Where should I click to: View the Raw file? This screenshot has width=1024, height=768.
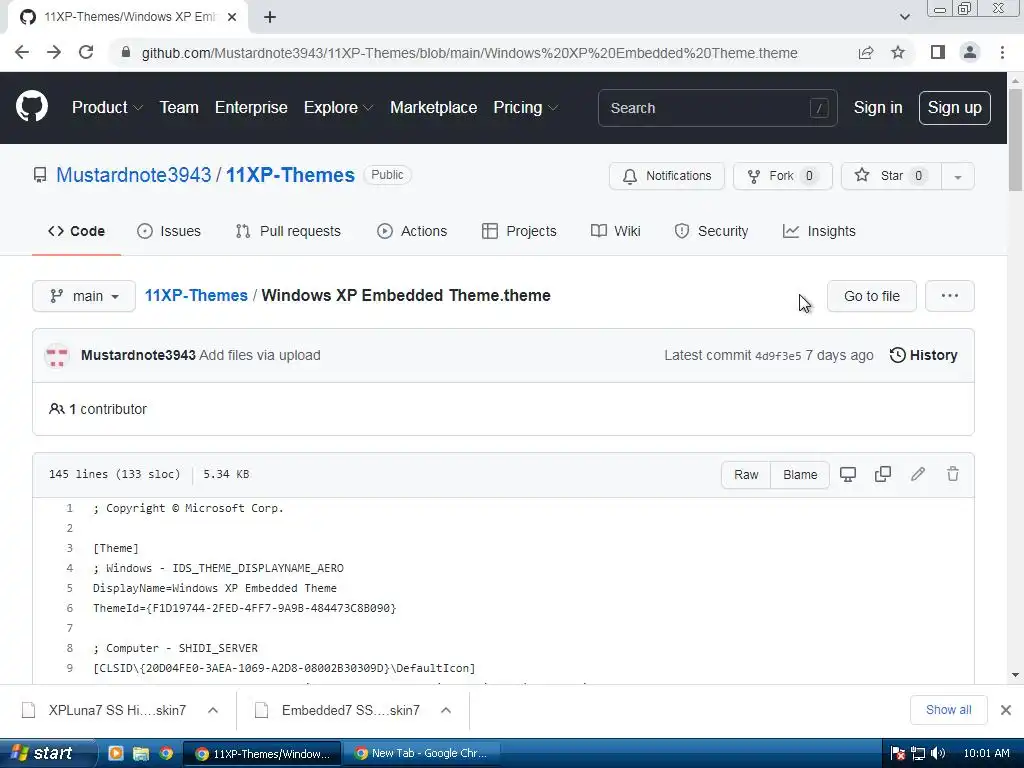pyautogui.click(x=746, y=475)
